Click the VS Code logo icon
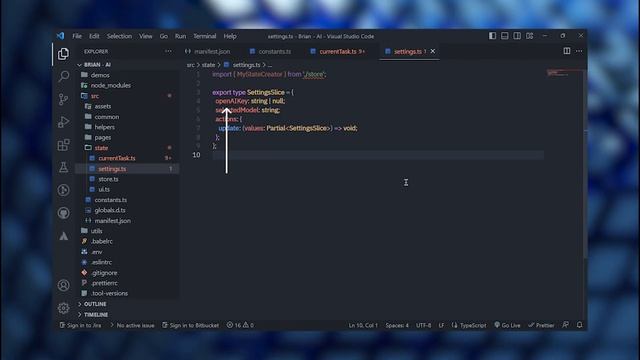 (60, 36)
